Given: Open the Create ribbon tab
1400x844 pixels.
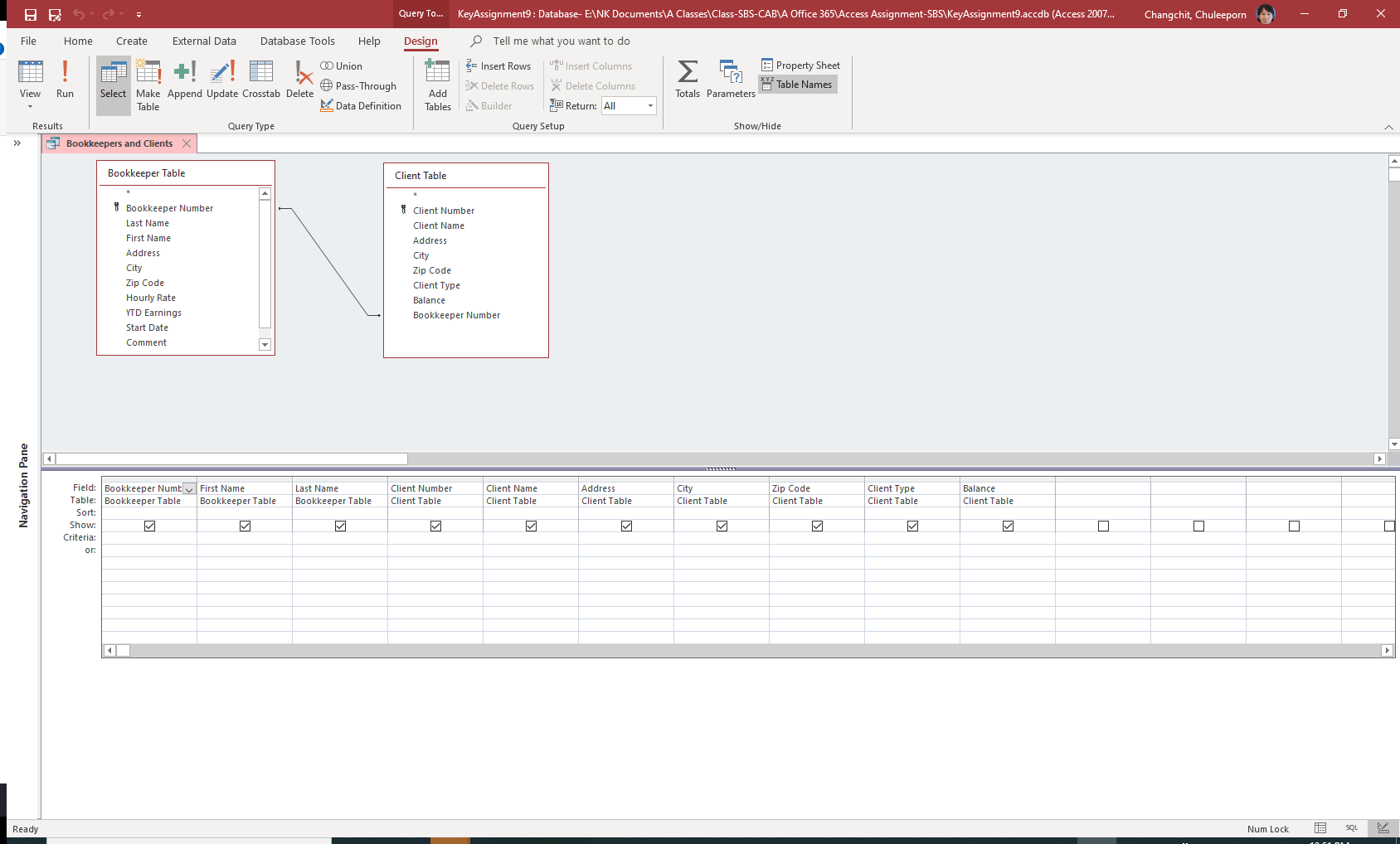Looking at the screenshot, I should tap(131, 40).
